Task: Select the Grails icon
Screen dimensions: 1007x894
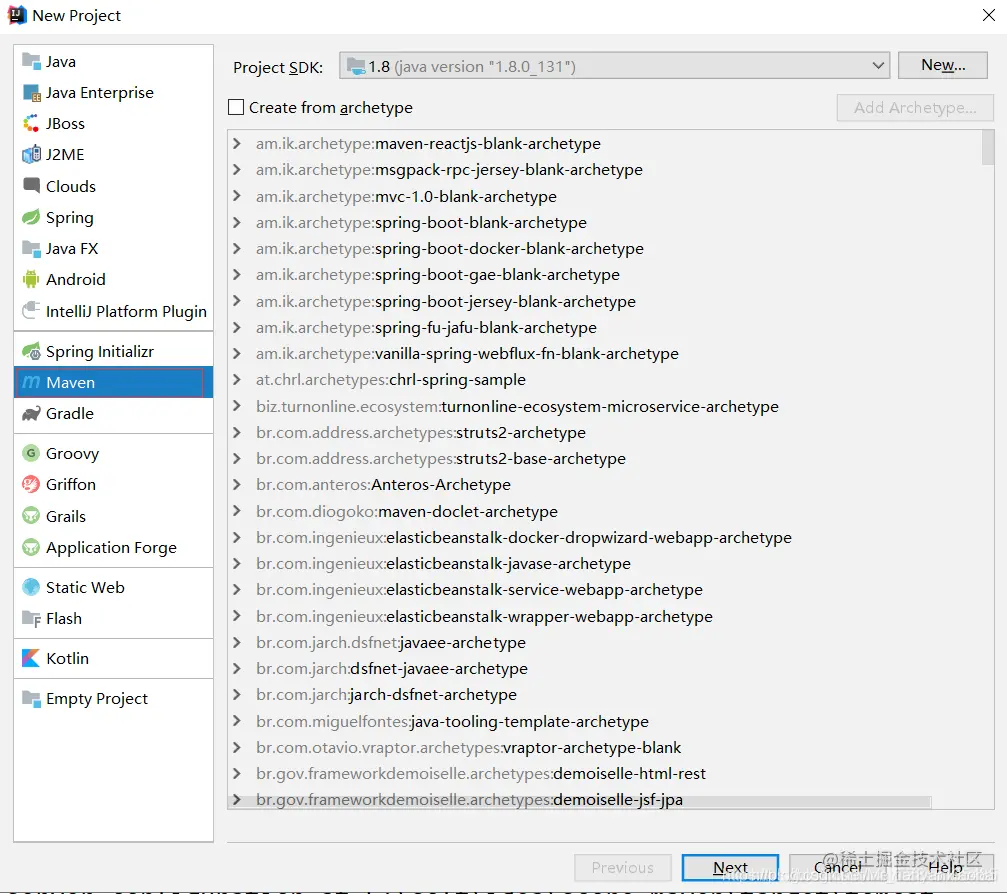Action: [x=31, y=516]
